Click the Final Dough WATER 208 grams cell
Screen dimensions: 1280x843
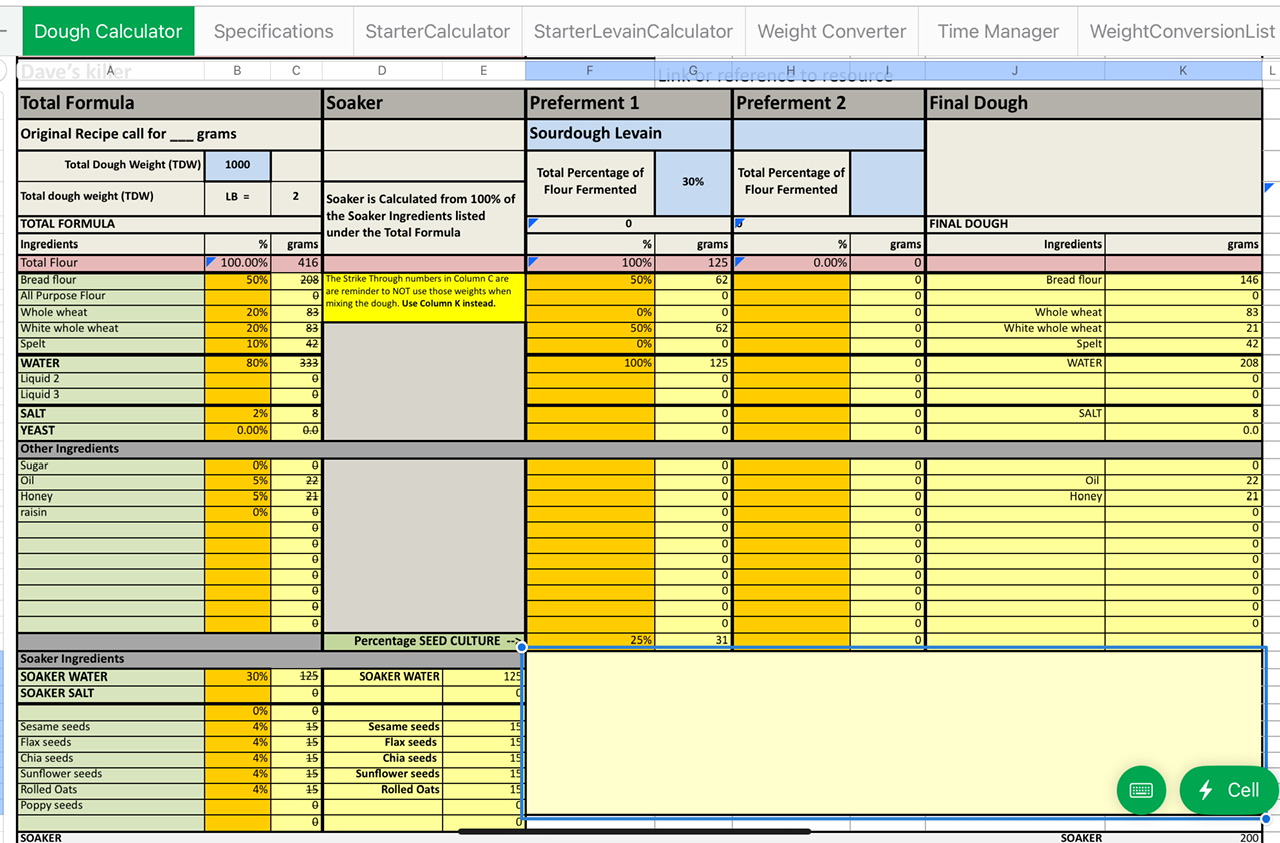tap(1183, 363)
